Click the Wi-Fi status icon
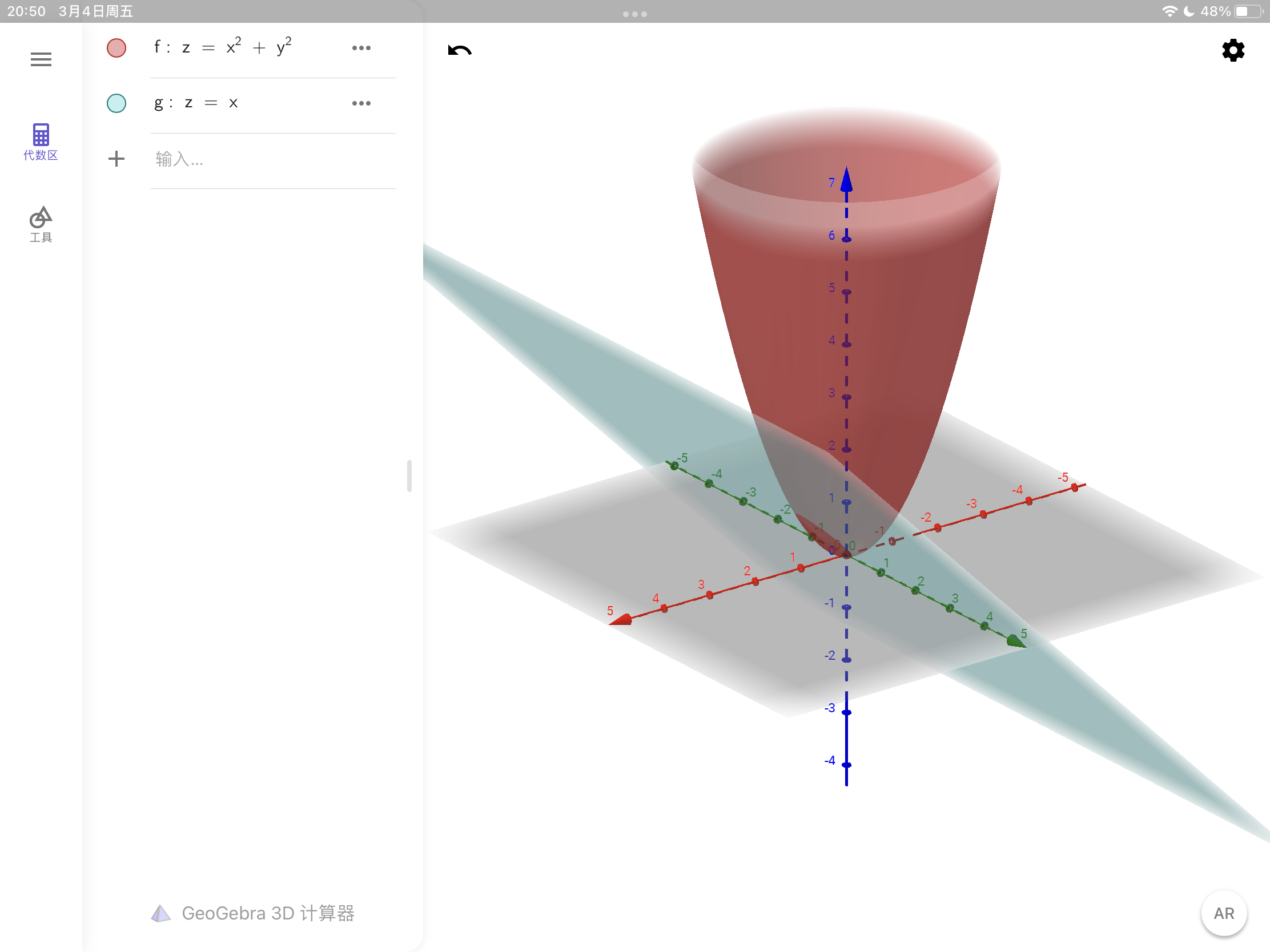Image resolution: width=1270 pixels, height=952 pixels. tap(1168, 11)
